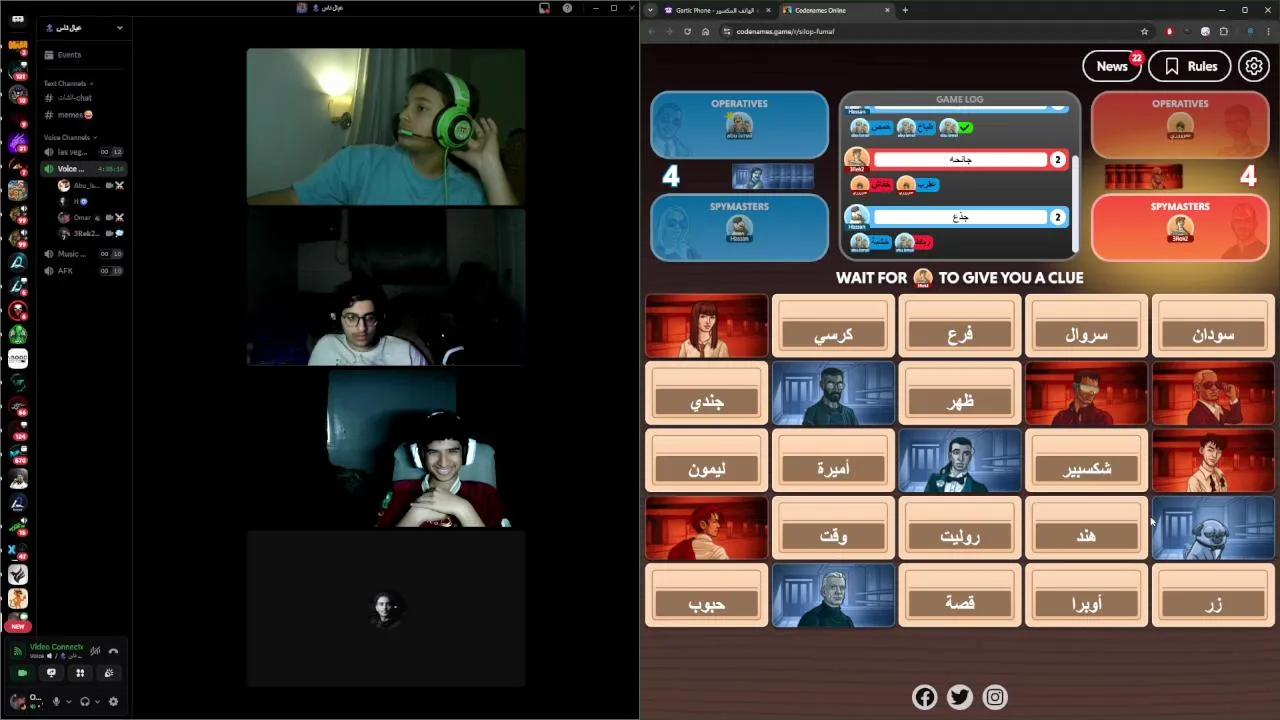
Task: Open the Rules page in Codenames
Action: click(x=1189, y=66)
